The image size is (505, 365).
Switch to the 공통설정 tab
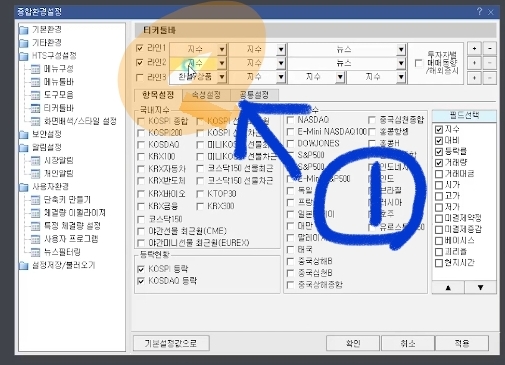point(255,95)
